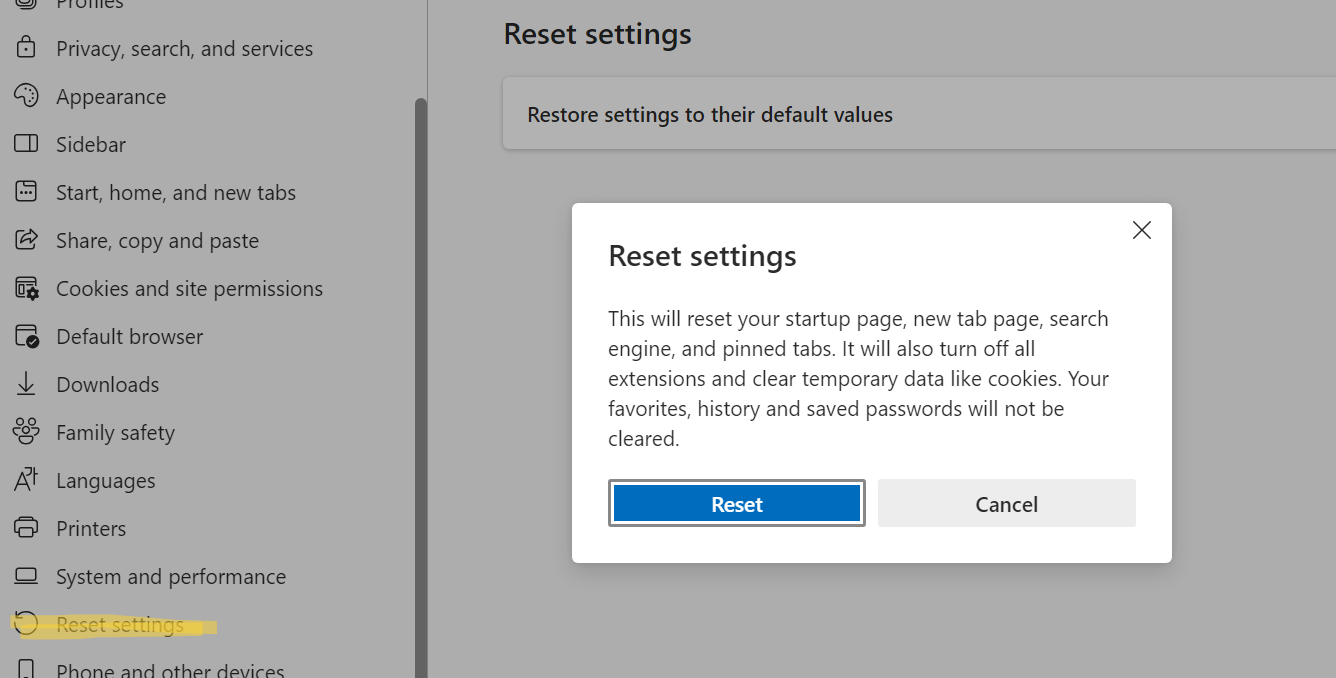Viewport: 1336px width, 678px height.
Task: Click the Appearance palette icon
Action: (26, 96)
